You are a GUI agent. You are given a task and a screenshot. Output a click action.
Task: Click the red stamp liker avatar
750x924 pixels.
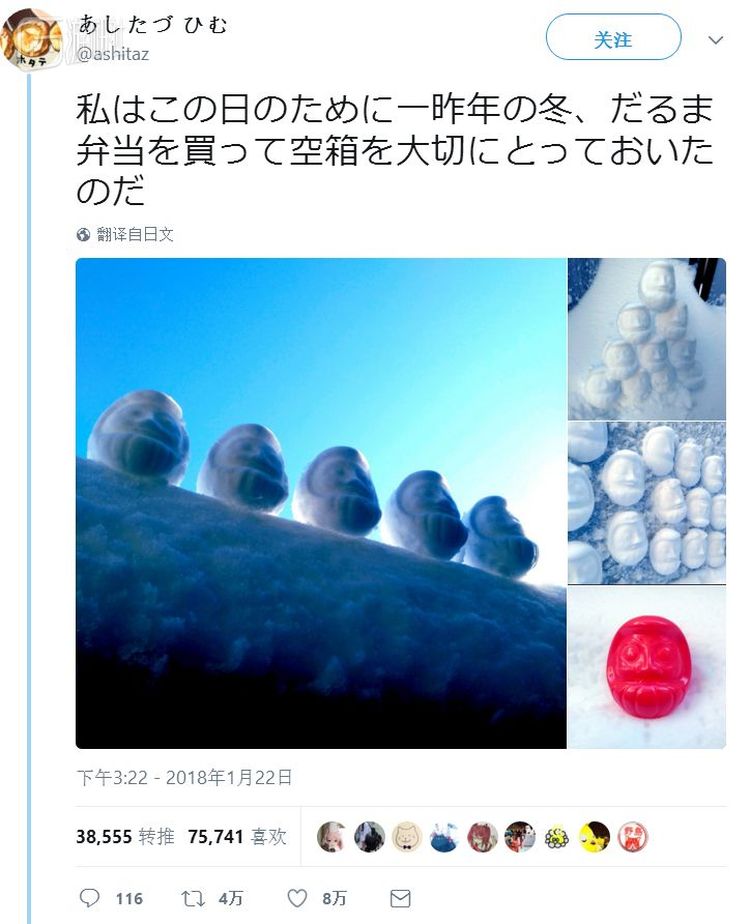tap(632, 836)
